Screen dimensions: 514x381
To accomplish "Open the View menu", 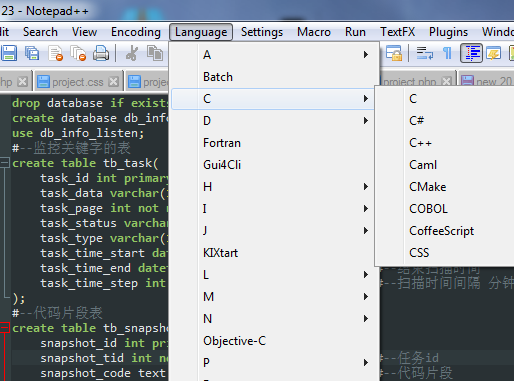I will click(x=84, y=32).
